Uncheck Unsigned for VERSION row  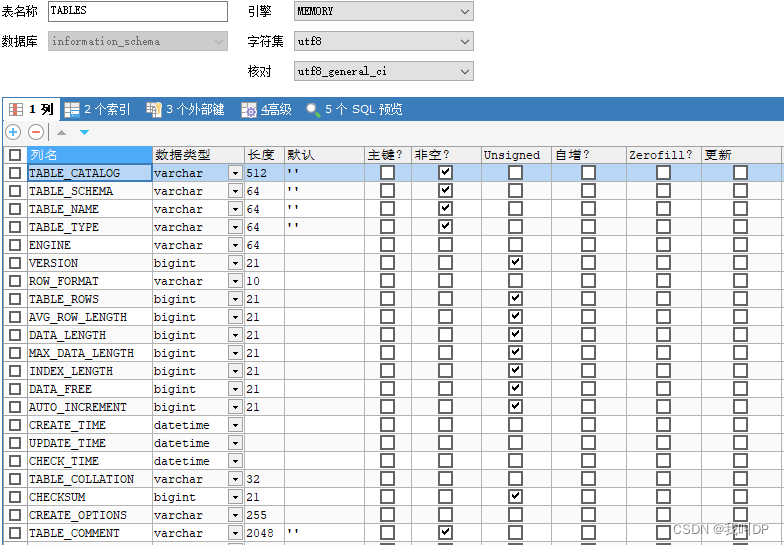[x=515, y=262]
